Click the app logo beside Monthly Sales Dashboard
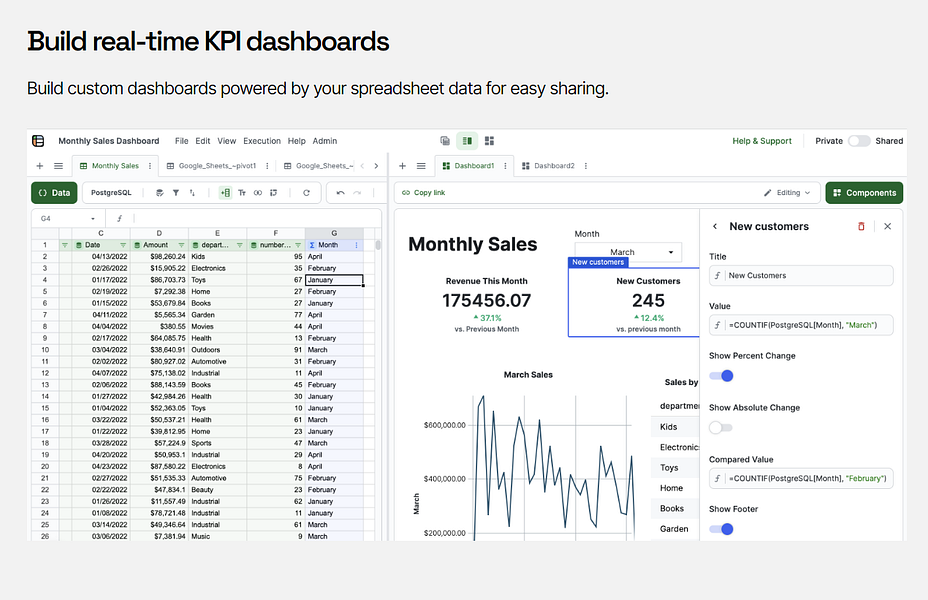Screen dimensions: 928x600 (x=38, y=141)
